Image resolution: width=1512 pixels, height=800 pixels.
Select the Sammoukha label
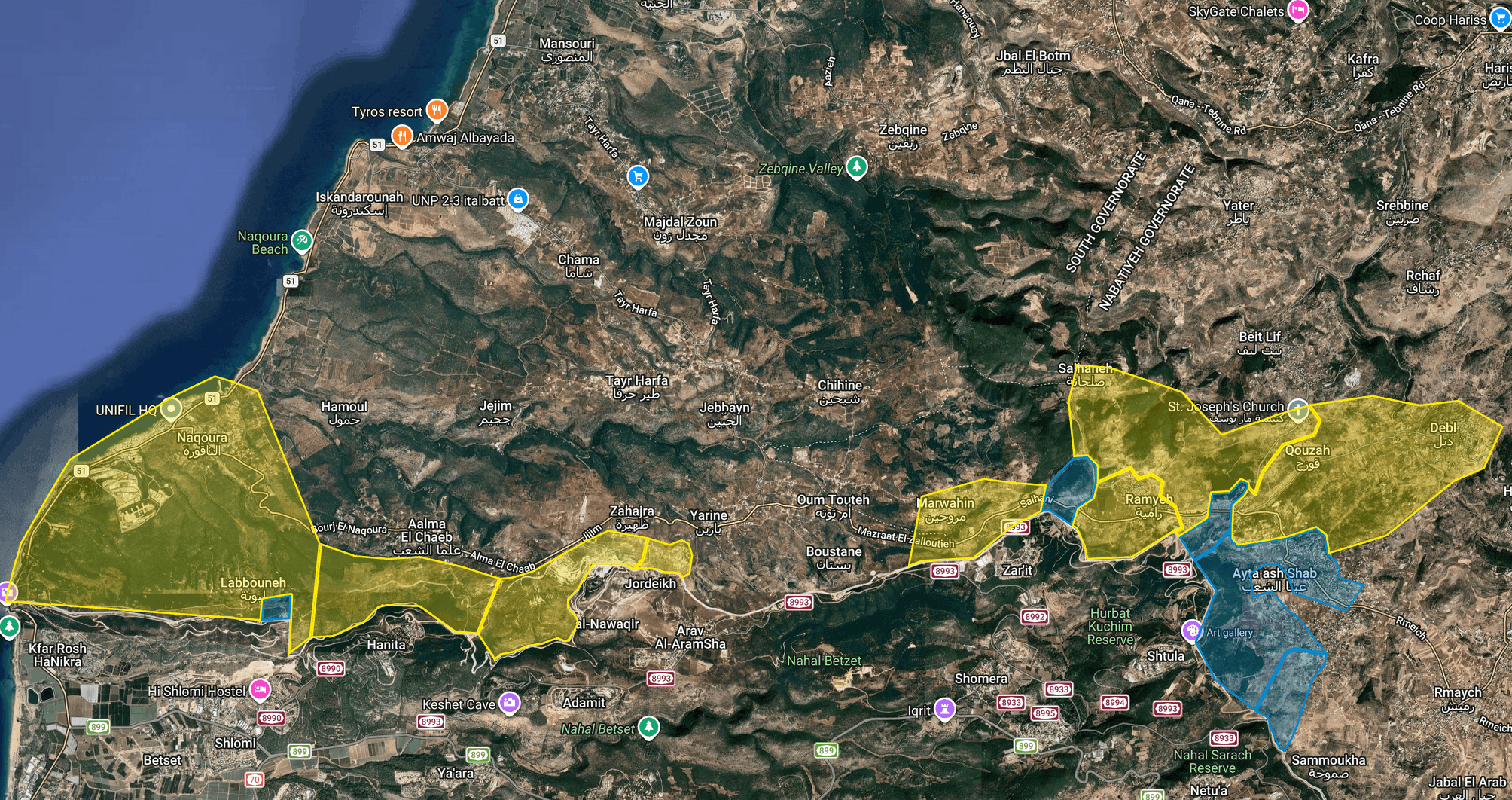tap(1328, 767)
